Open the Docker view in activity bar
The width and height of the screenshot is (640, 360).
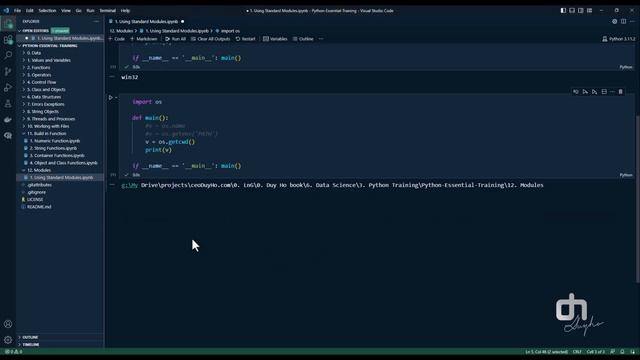8,120
